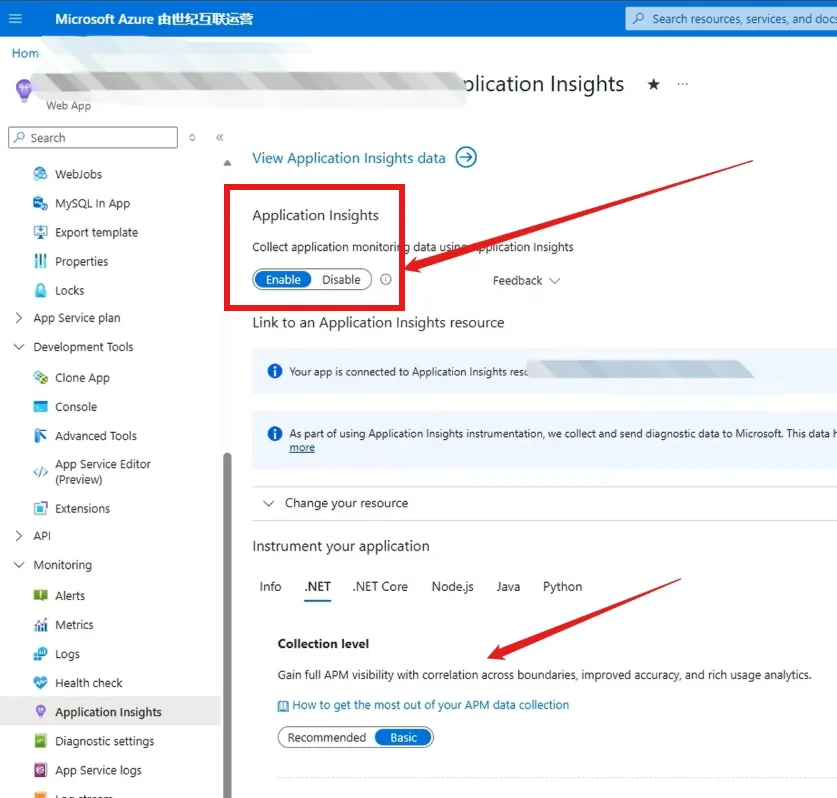Click the book icon before APM data link
This screenshot has height=798, width=837.
(x=283, y=706)
